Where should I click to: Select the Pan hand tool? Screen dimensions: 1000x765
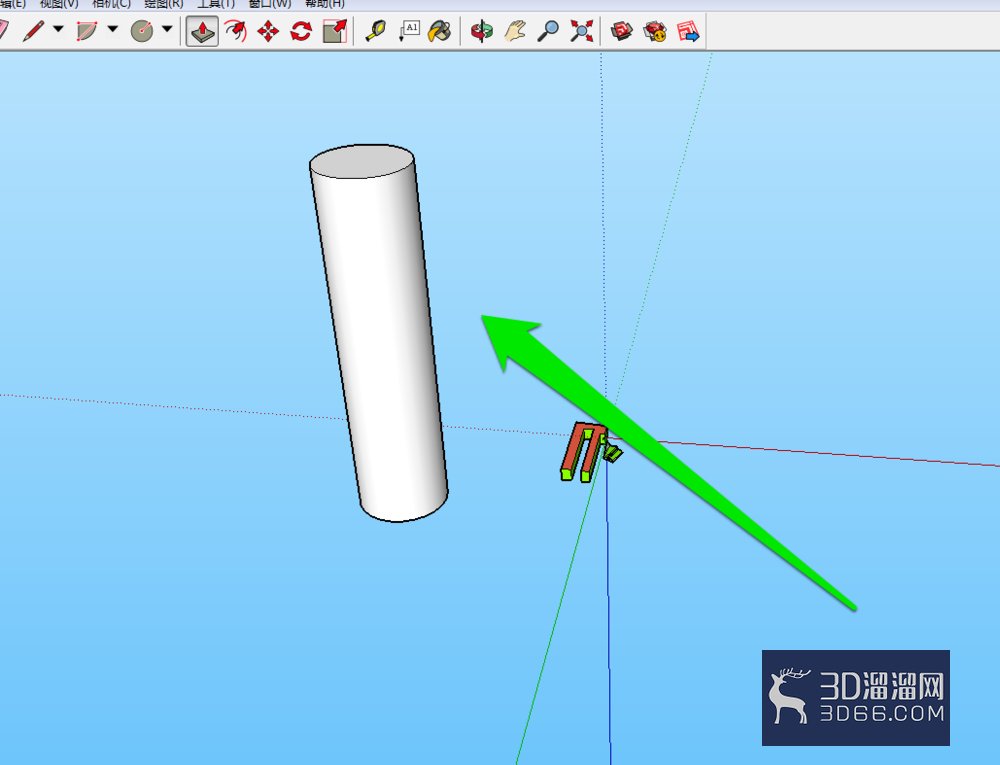click(515, 31)
